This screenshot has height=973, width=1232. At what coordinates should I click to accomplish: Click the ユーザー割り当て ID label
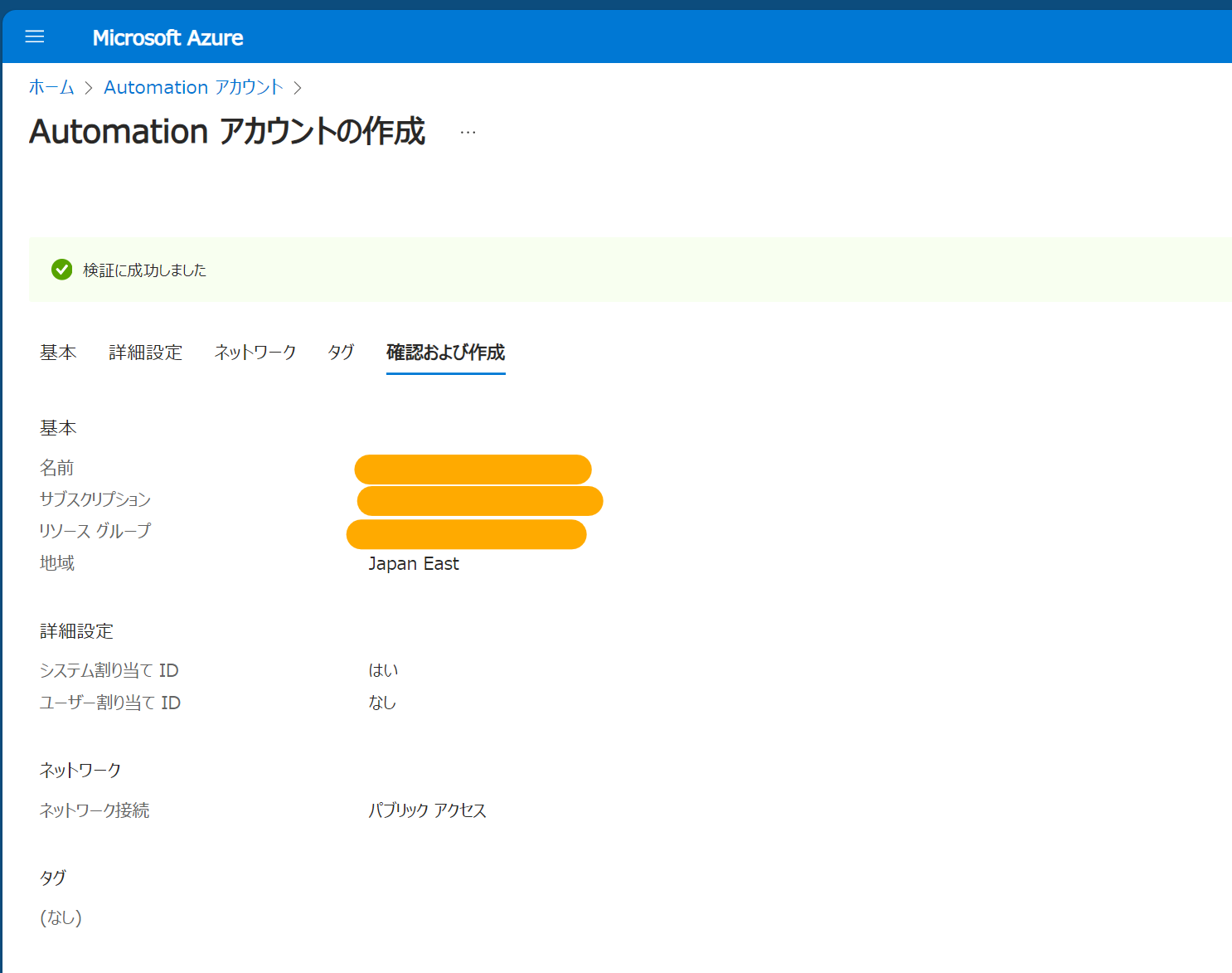pyautogui.click(x=110, y=703)
